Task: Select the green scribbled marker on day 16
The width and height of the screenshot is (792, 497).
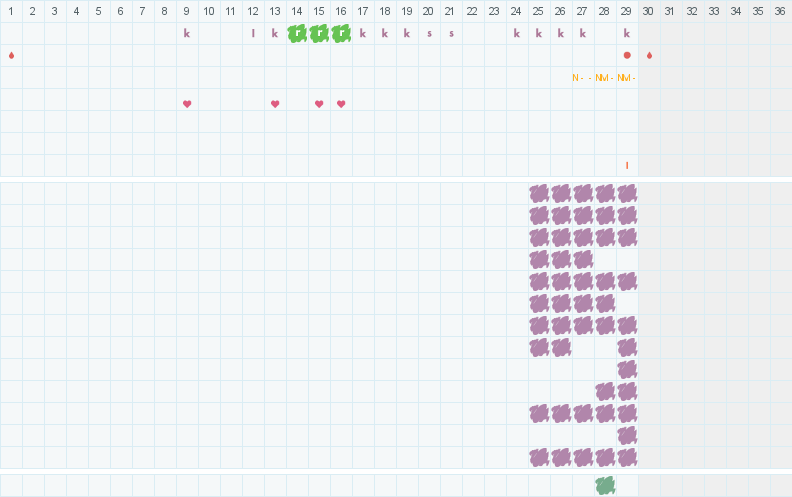Action: [341, 33]
